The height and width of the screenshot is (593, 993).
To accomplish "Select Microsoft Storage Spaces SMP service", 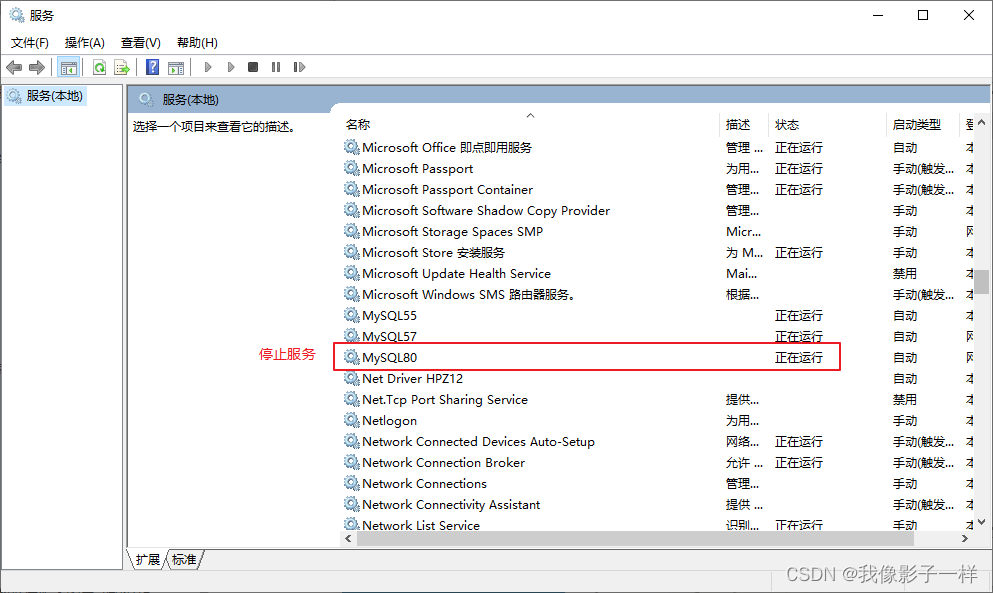I will [x=655, y=231].
